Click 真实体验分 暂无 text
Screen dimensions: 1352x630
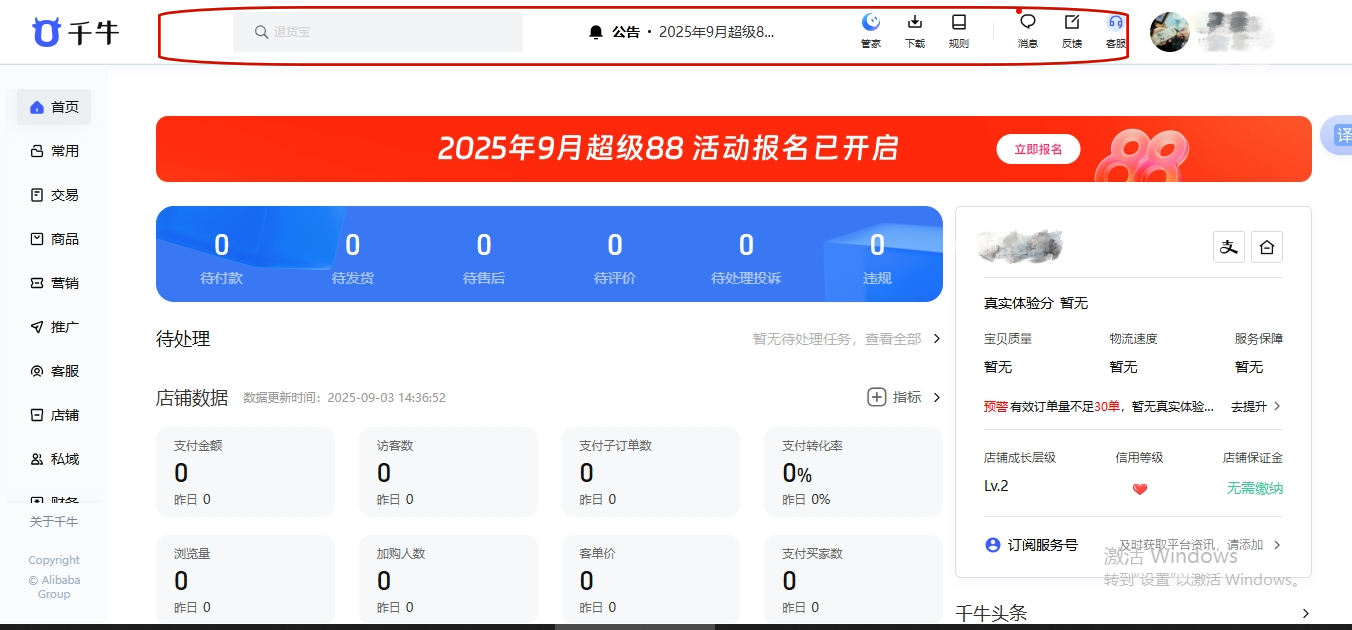click(x=1036, y=303)
